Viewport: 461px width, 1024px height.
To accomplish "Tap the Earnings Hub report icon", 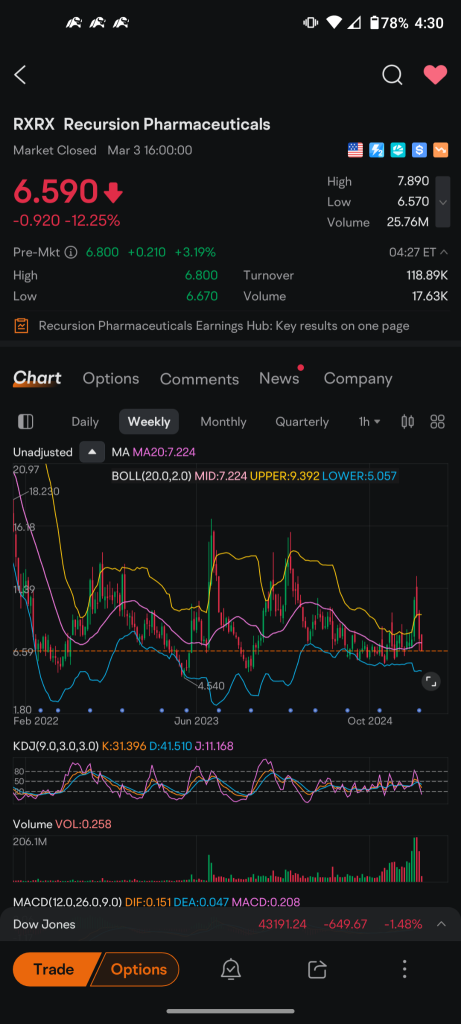I will (22, 325).
